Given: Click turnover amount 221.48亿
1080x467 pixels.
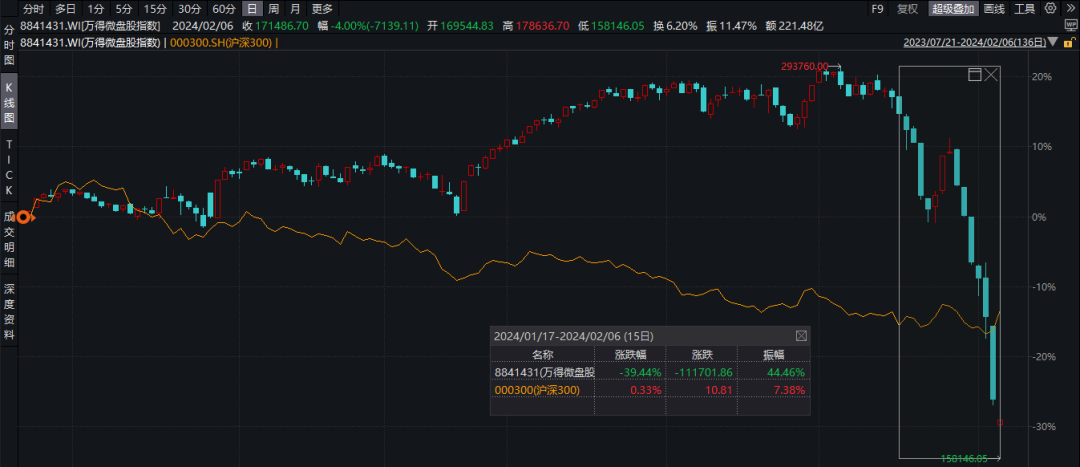Looking at the screenshot, I should (803, 26).
